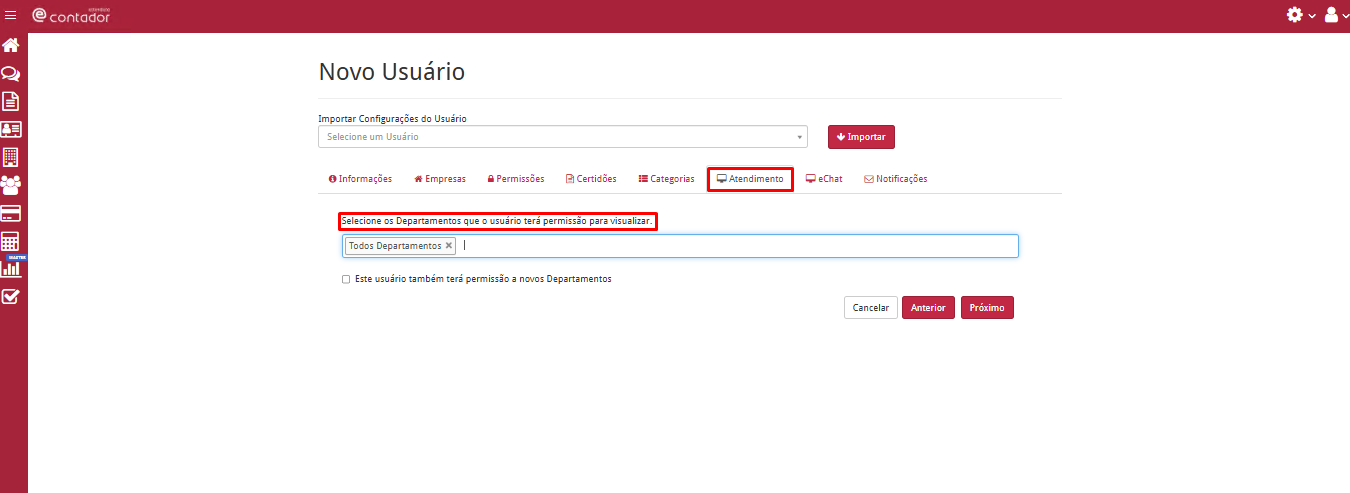Viewport: 1350px width, 493px height.
Task: Switch to the Empresas tab
Action: pyautogui.click(x=440, y=179)
